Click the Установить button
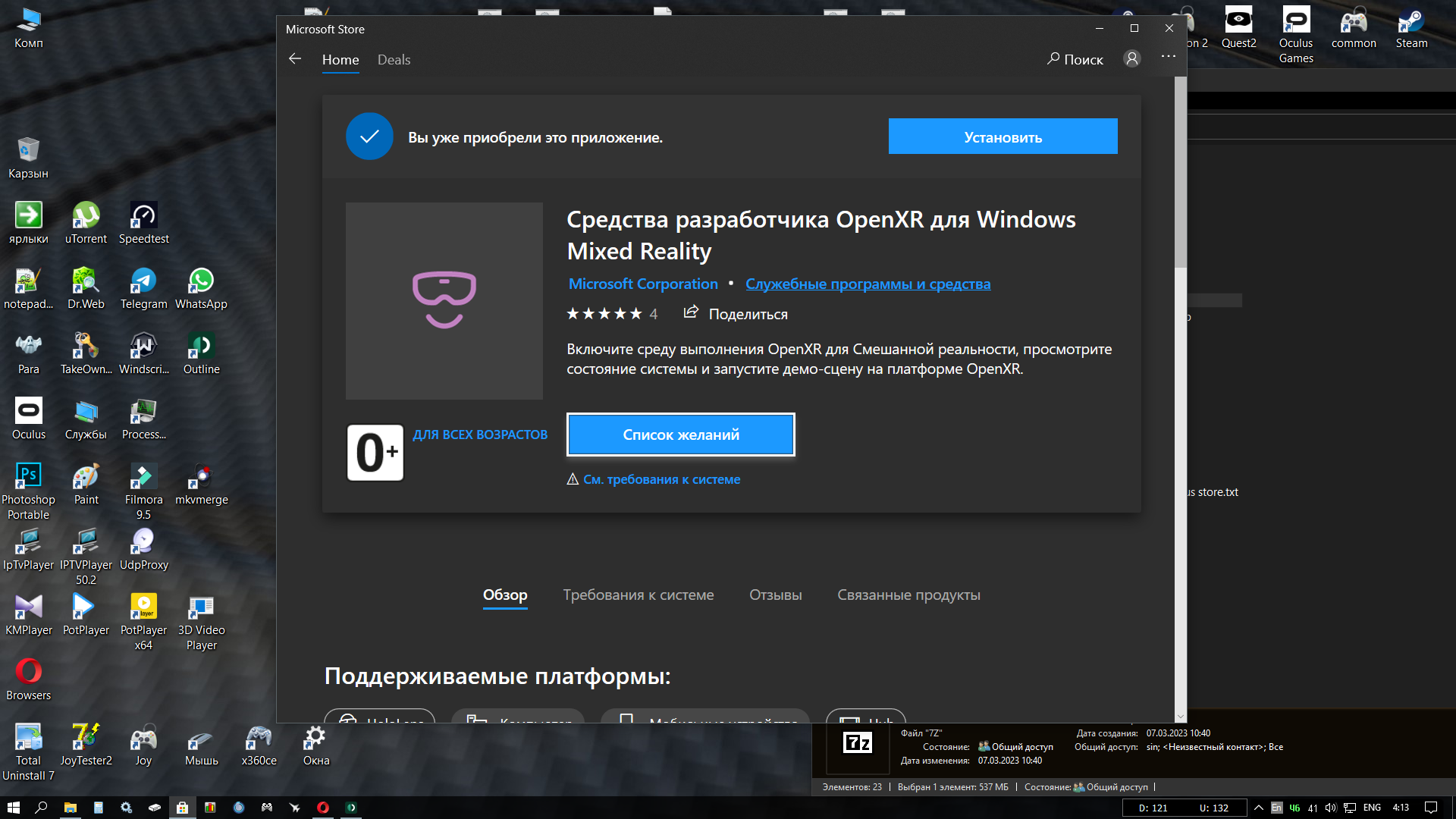Screen dimensions: 1456x819 pyautogui.click(x=1003, y=136)
